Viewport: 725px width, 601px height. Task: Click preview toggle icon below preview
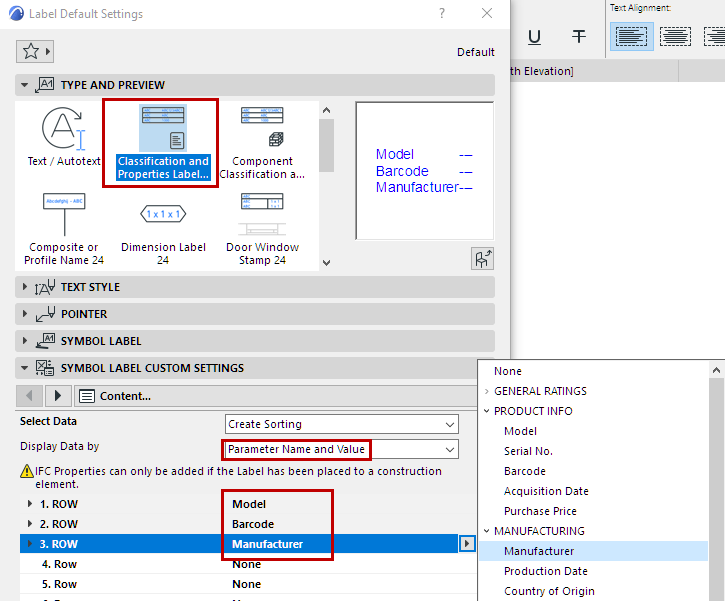coord(482,258)
